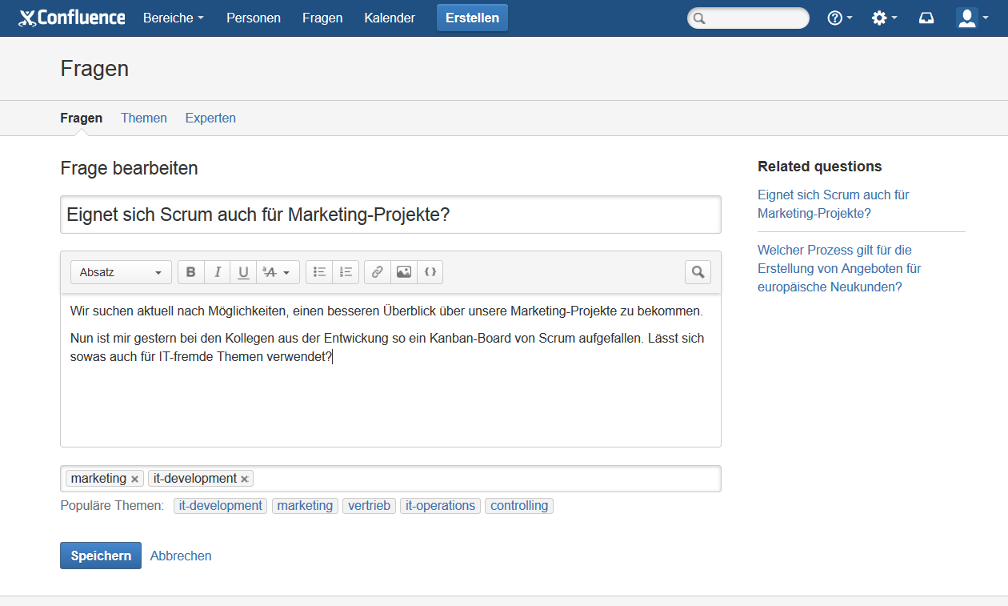Open the Absatz paragraph style dropdown
This screenshot has width=1008, height=606.
tap(120, 272)
